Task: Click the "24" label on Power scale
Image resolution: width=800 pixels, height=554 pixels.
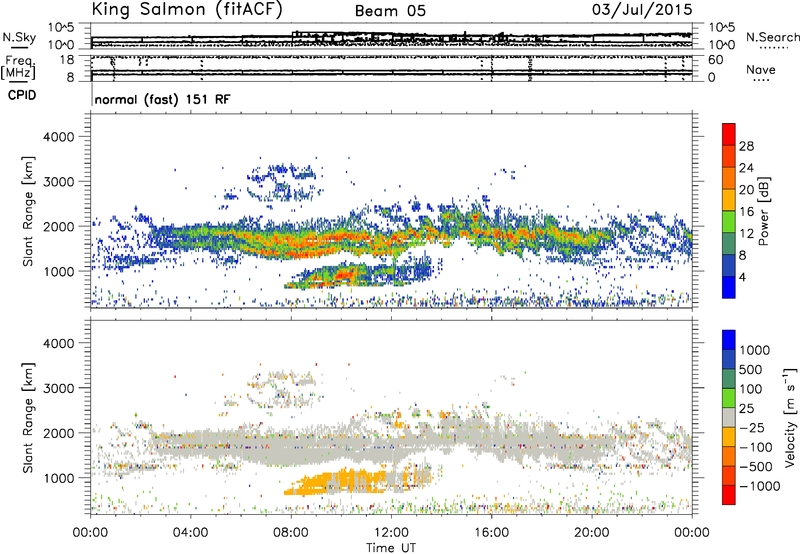Action: [746, 168]
